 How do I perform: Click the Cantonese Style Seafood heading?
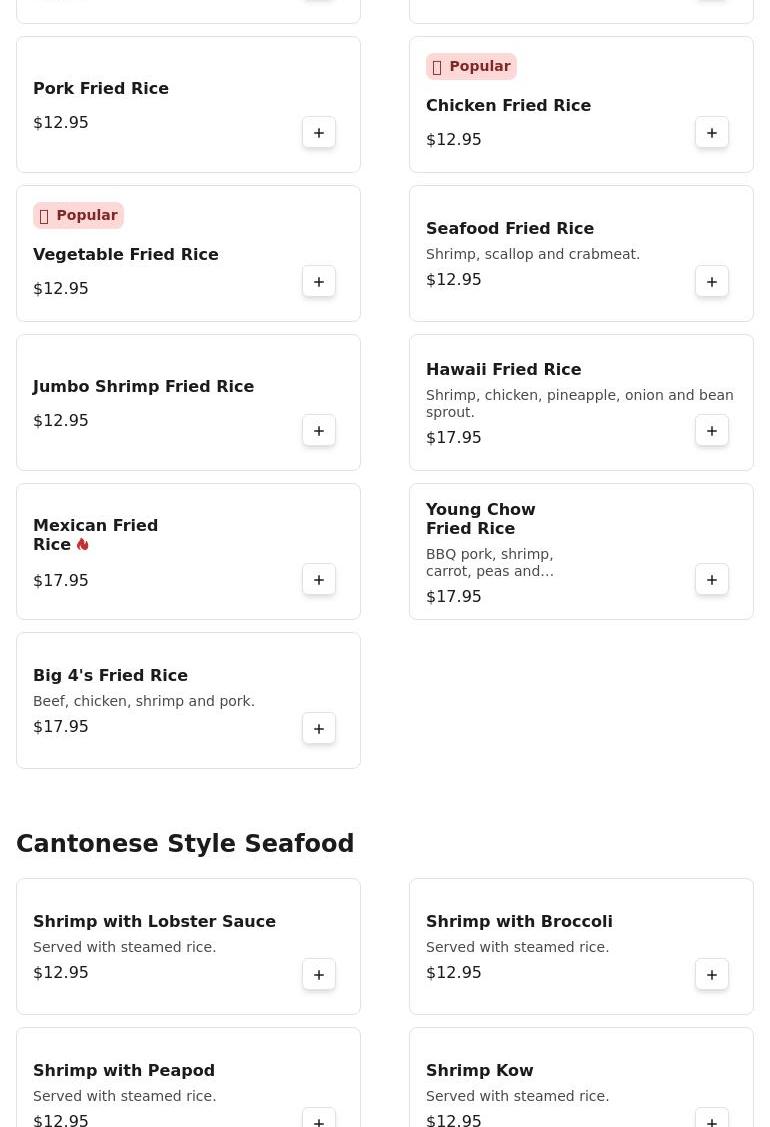(x=185, y=844)
